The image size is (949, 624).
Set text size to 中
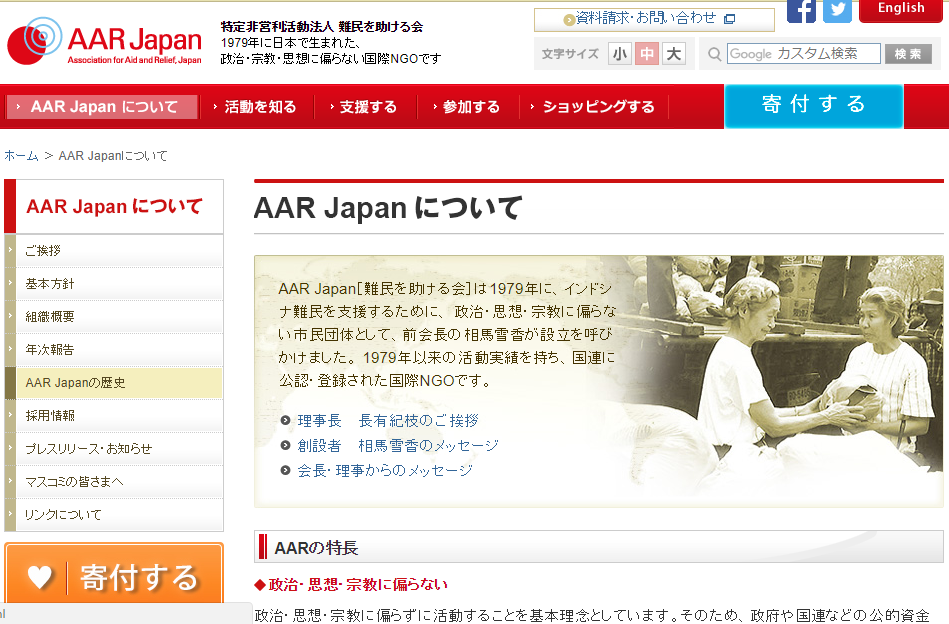646,54
